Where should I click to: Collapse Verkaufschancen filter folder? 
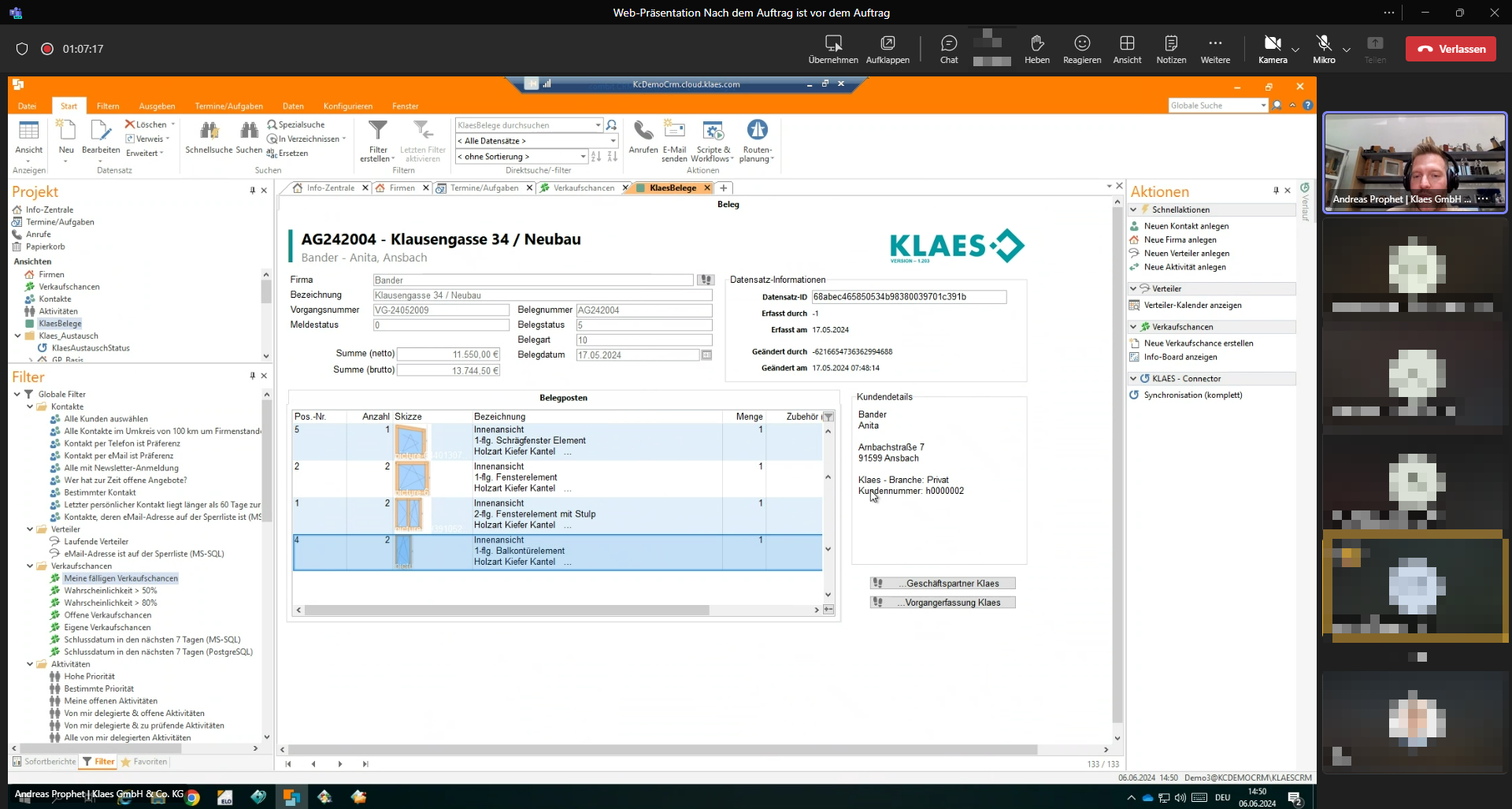(30, 566)
